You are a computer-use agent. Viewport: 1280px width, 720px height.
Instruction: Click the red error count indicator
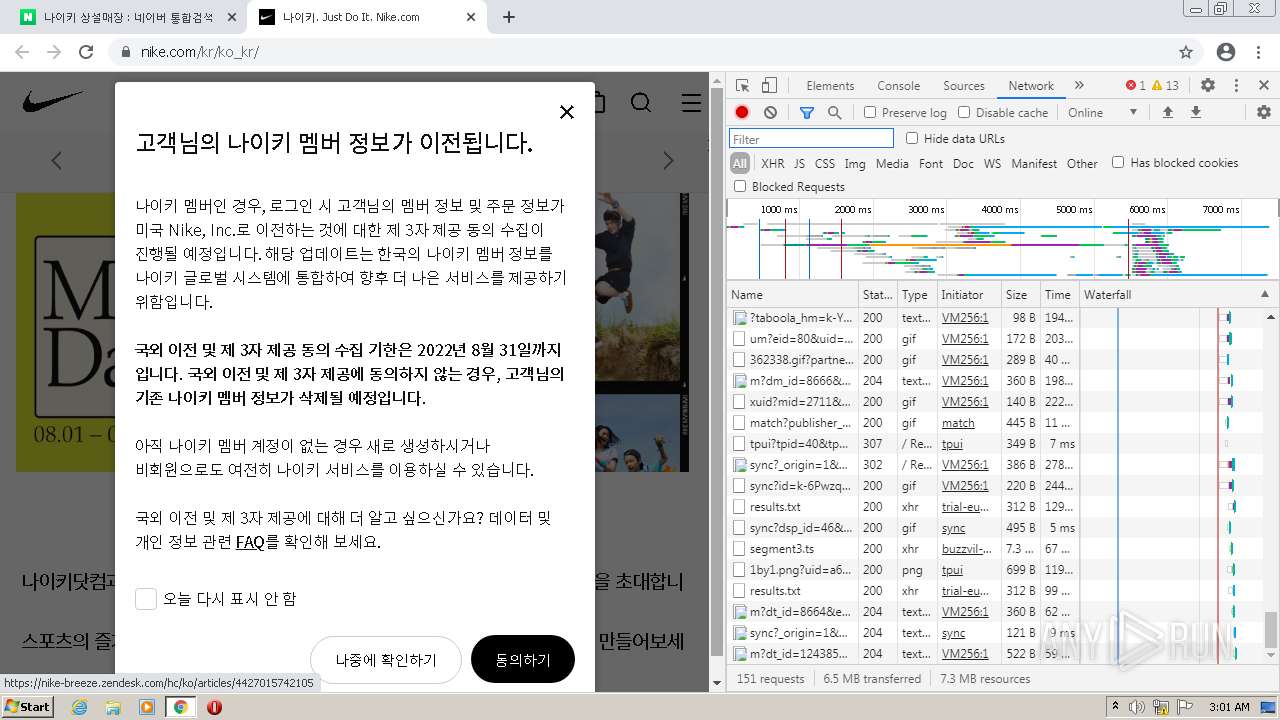coord(1135,85)
